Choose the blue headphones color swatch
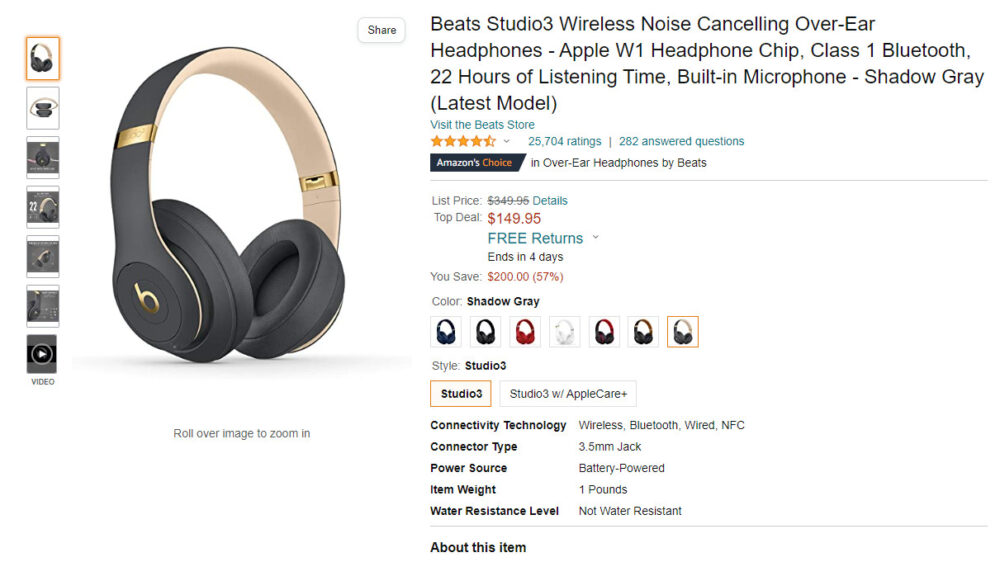The image size is (1000, 562). point(445,332)
